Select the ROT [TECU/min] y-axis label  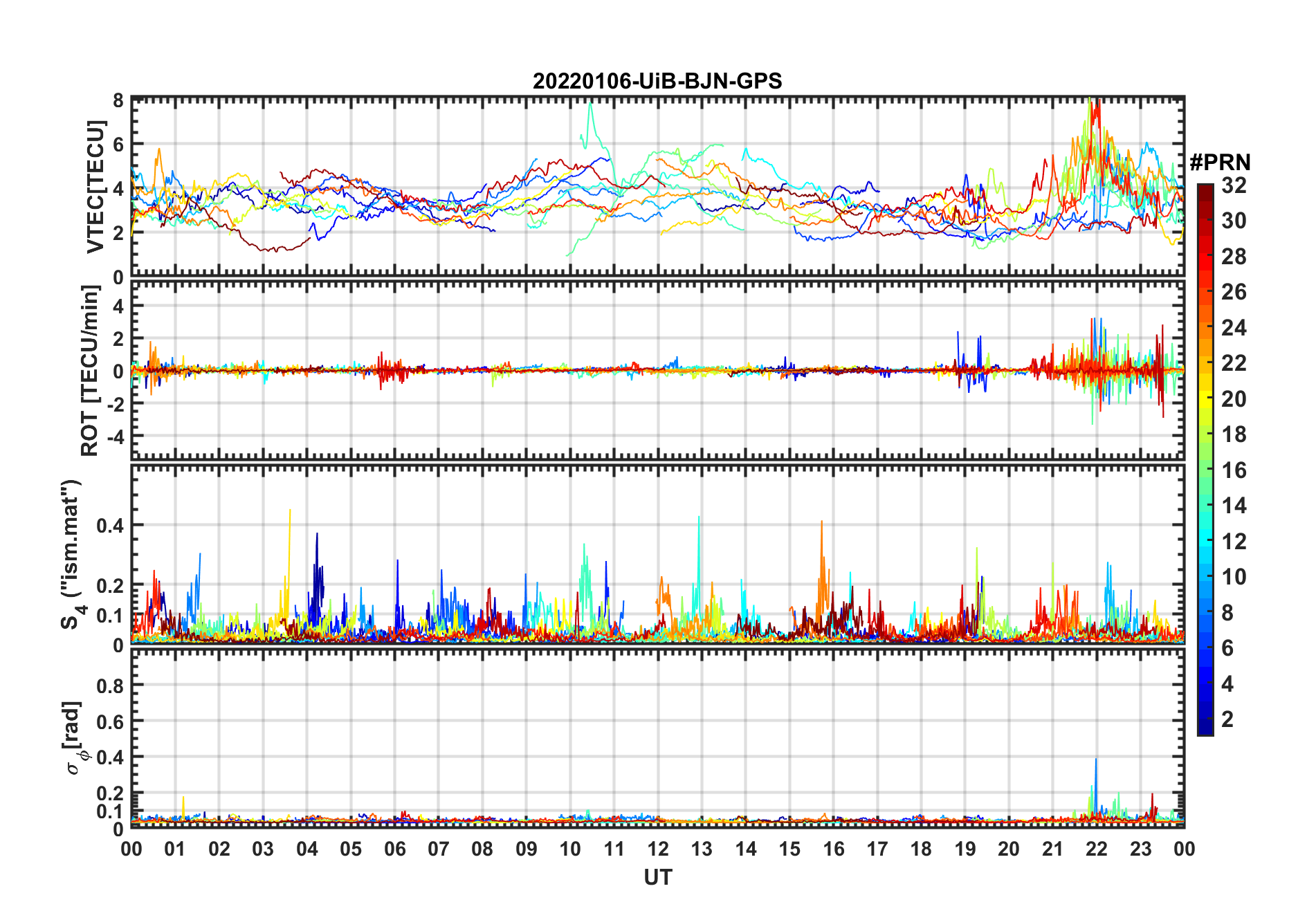coord(91,371)
